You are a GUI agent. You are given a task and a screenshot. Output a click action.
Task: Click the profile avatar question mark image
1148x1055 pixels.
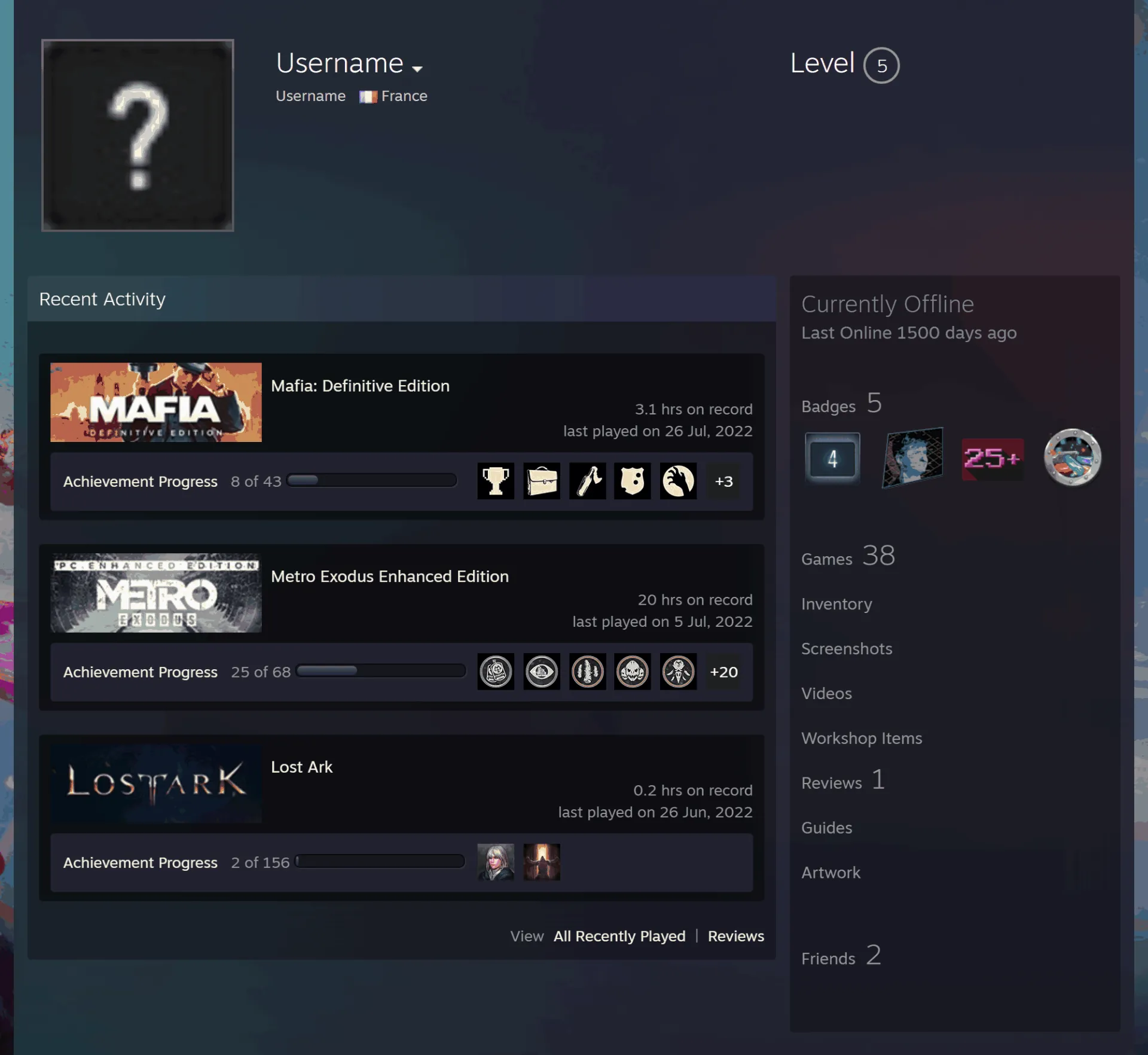(x=138, y=135)
